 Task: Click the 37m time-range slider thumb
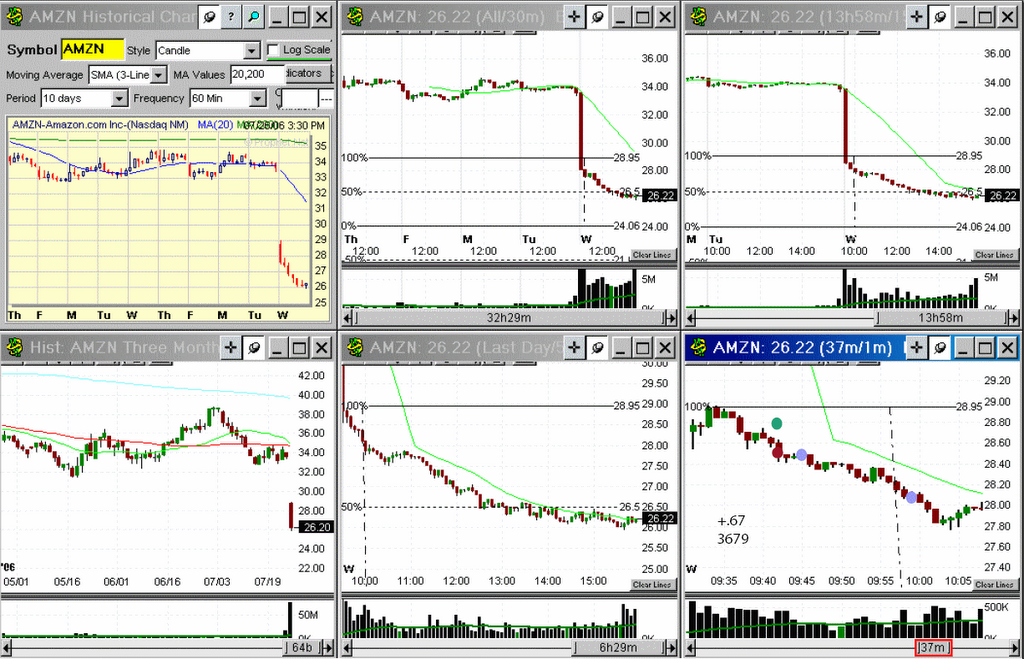[933, 648]
